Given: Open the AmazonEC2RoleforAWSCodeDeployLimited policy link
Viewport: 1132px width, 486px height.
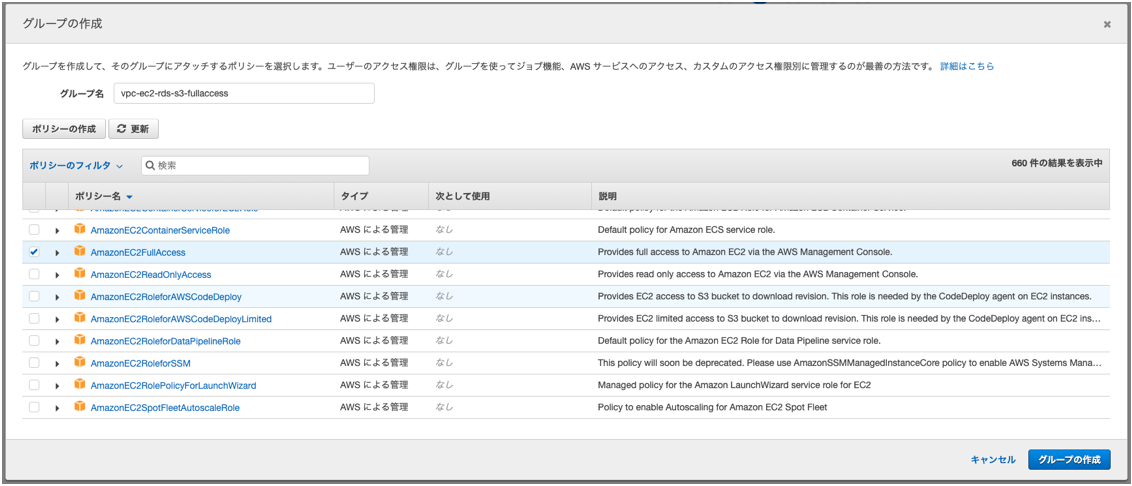Looking at the screenshot, I should click(181, 319).
